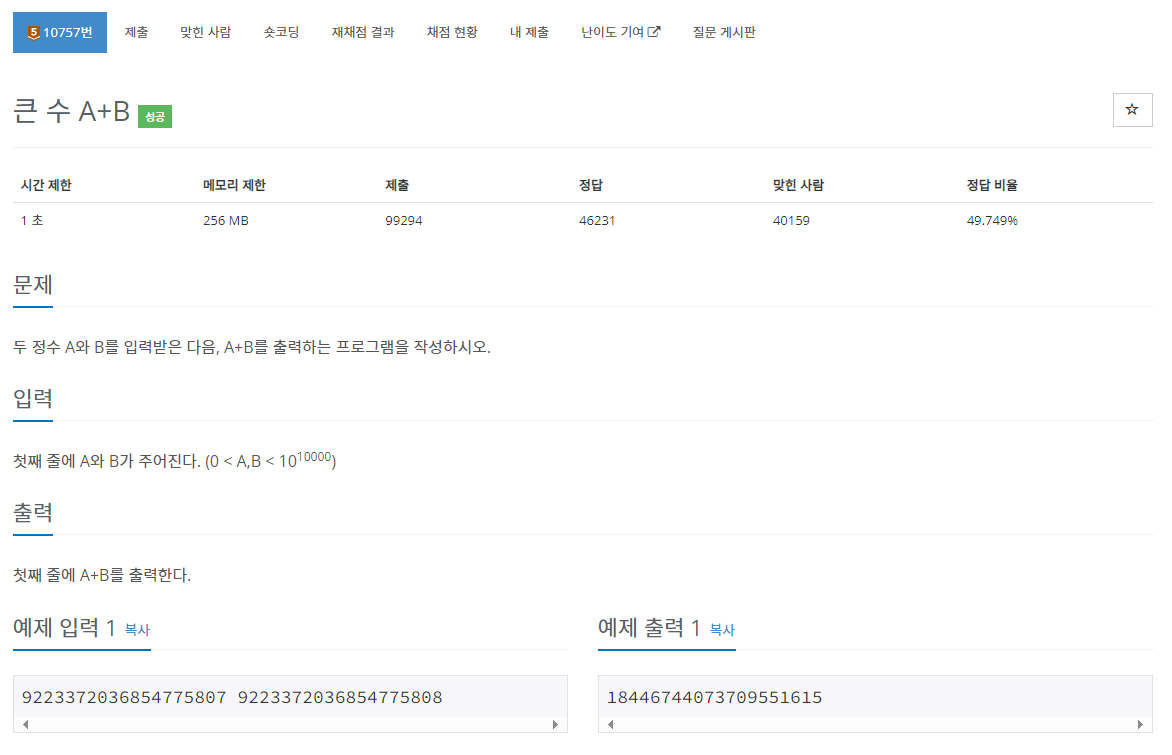Click the 49.749% ratio value
The height and width of the screenshot is (755, 1172).
(992, 221)
